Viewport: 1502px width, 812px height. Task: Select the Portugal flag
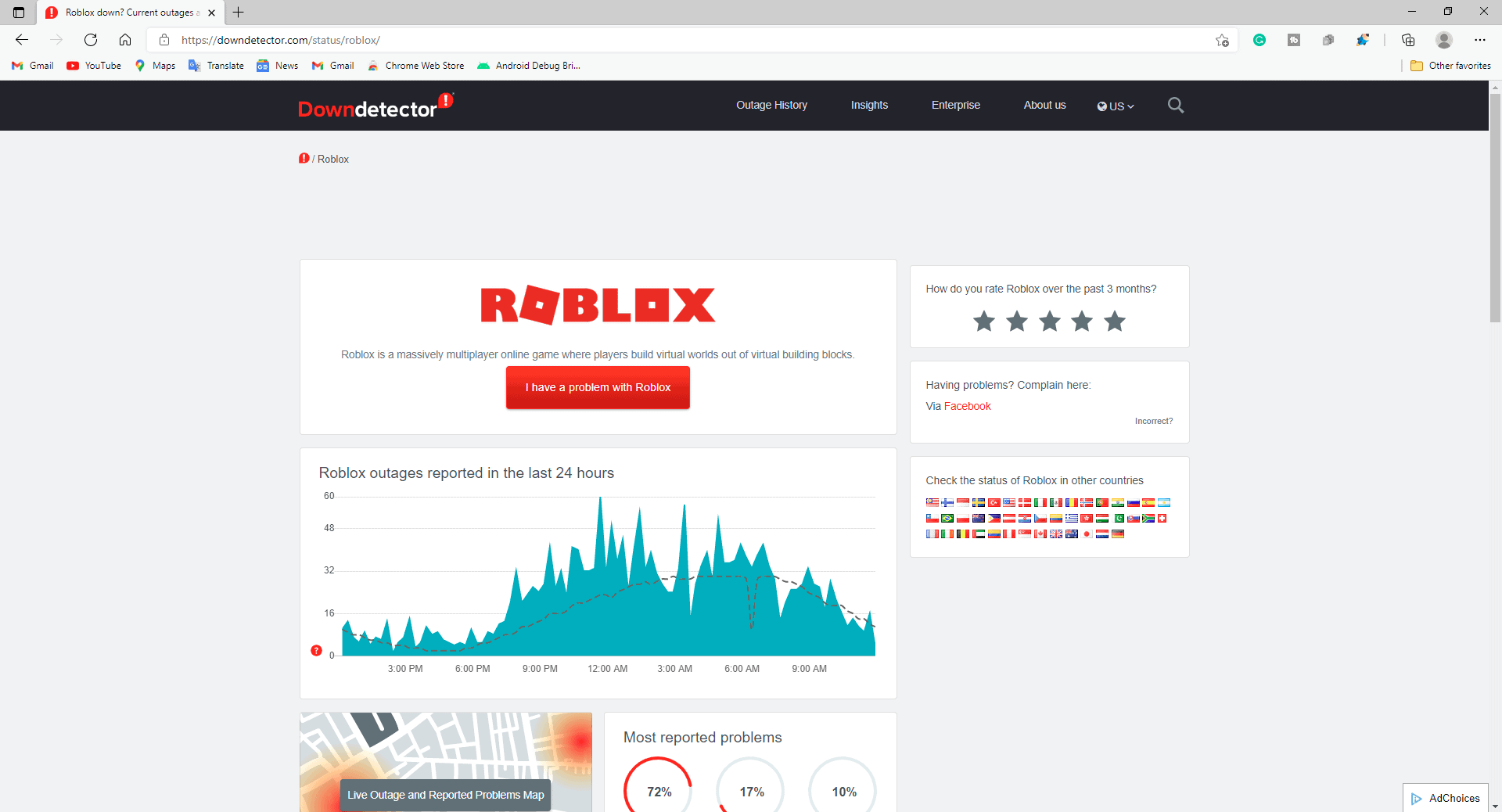point(1102,502)
